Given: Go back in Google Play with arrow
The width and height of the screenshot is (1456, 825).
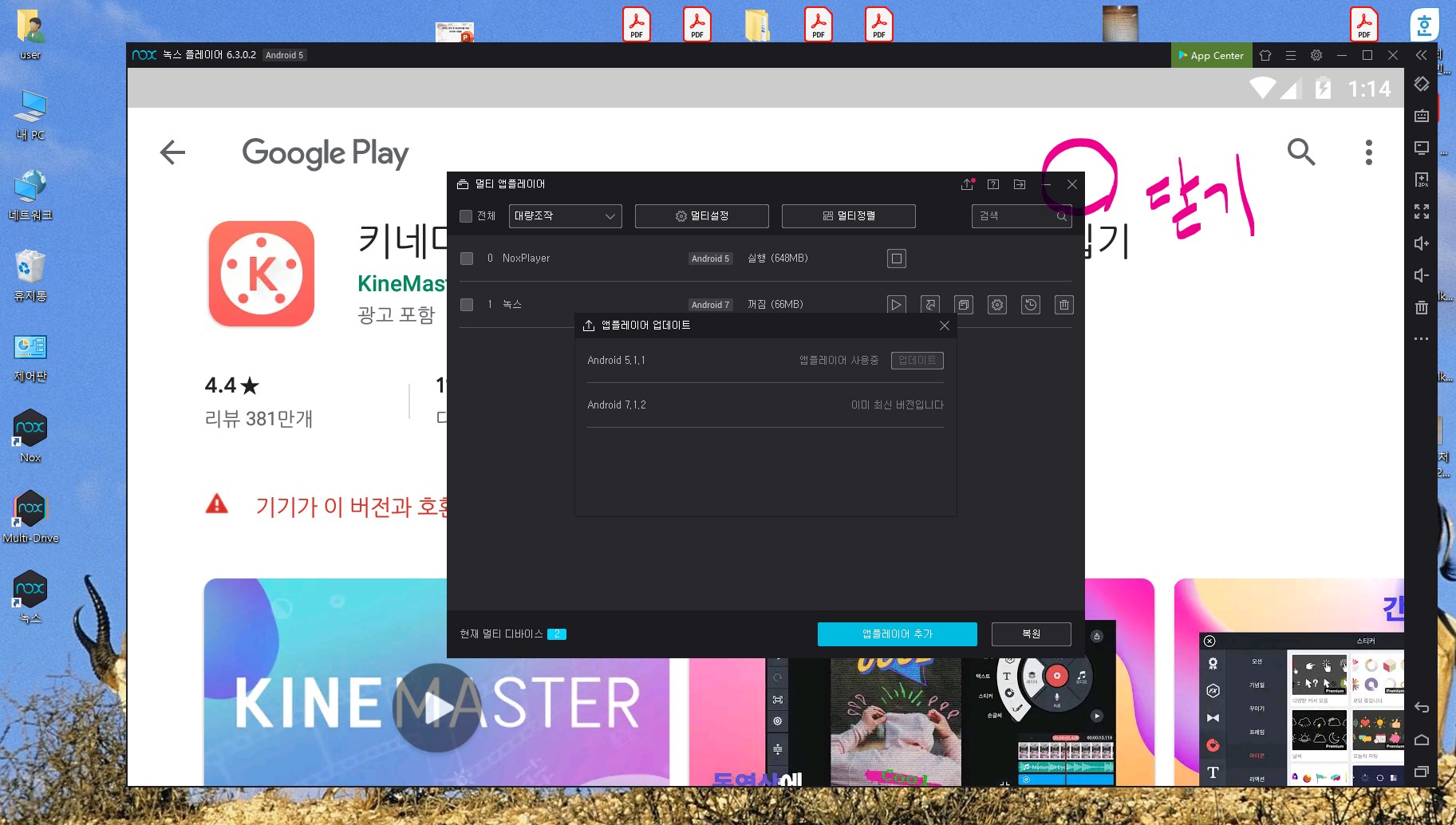Looking at the screenshot, I should click(x=172, y=152).
